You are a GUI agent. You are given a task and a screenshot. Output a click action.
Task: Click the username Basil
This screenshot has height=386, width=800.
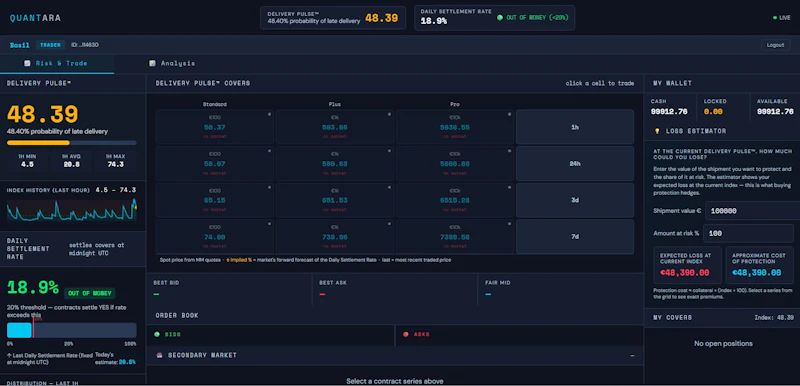tap(20, 45)
